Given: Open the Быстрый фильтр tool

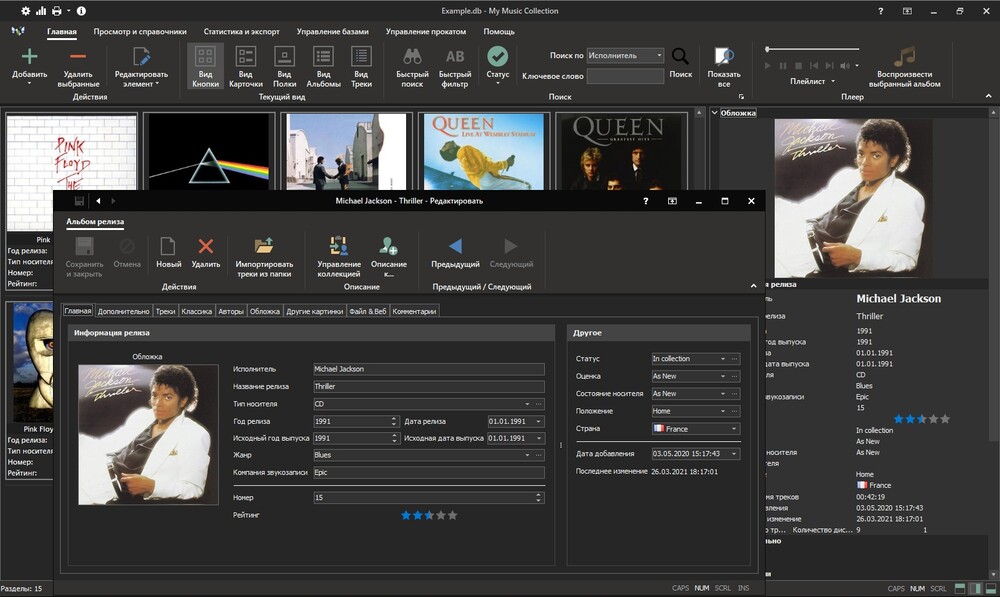Looking at the screenshot, I should [x=455, y=57].
